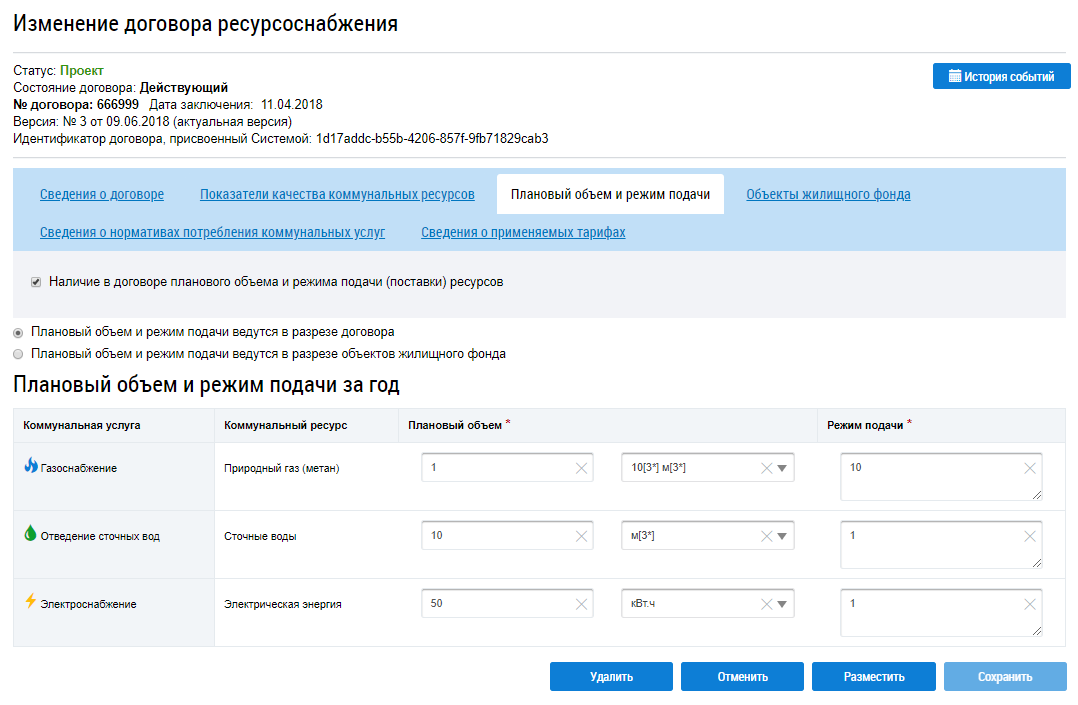The width and height of the screenshot is (1078, 705).
Task: Click the lightning bolt icon for Электроснабжение
Action: (30, 602)
